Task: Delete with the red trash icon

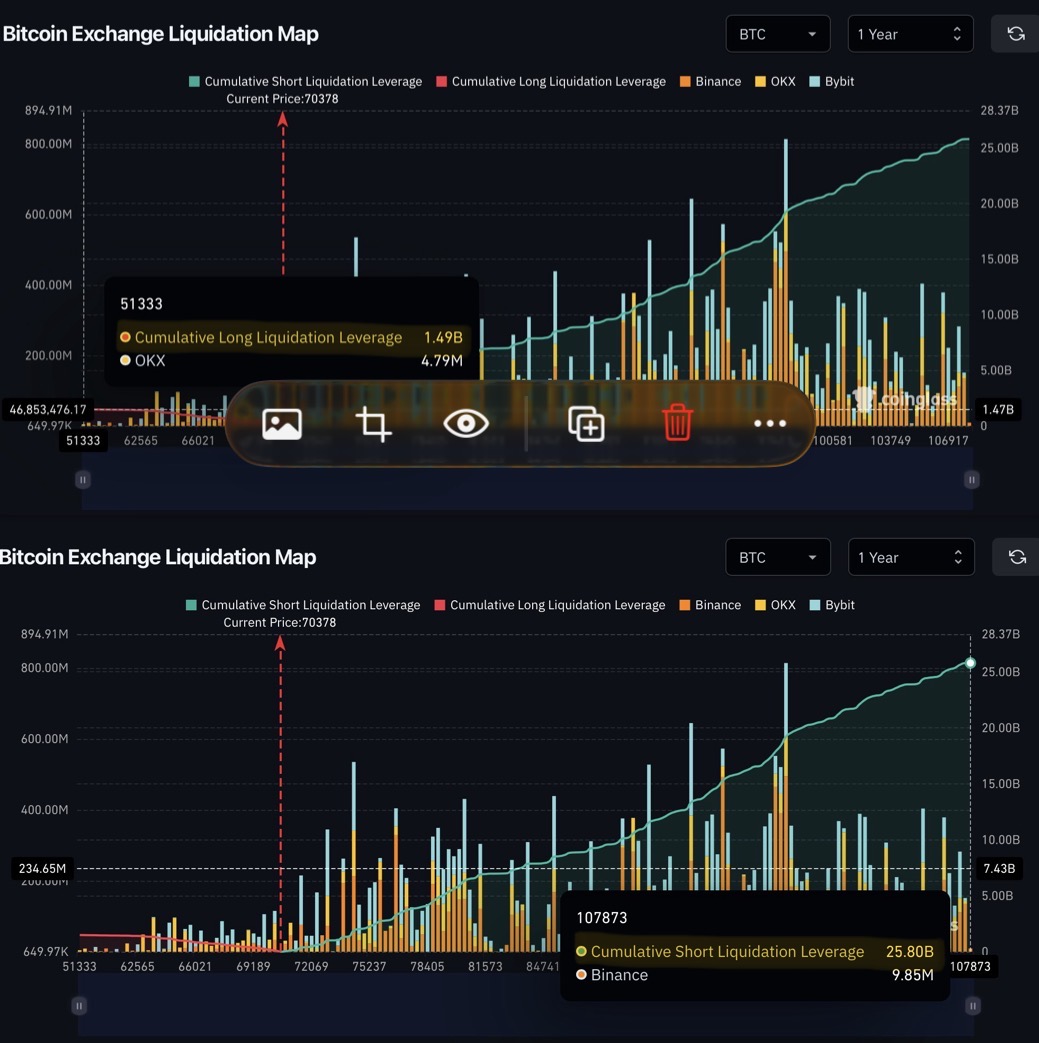Action: (x=677, y=422)
